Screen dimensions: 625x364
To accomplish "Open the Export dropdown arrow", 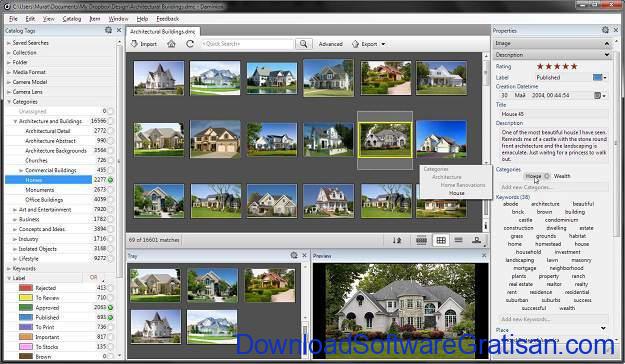I will pos(383,44).
